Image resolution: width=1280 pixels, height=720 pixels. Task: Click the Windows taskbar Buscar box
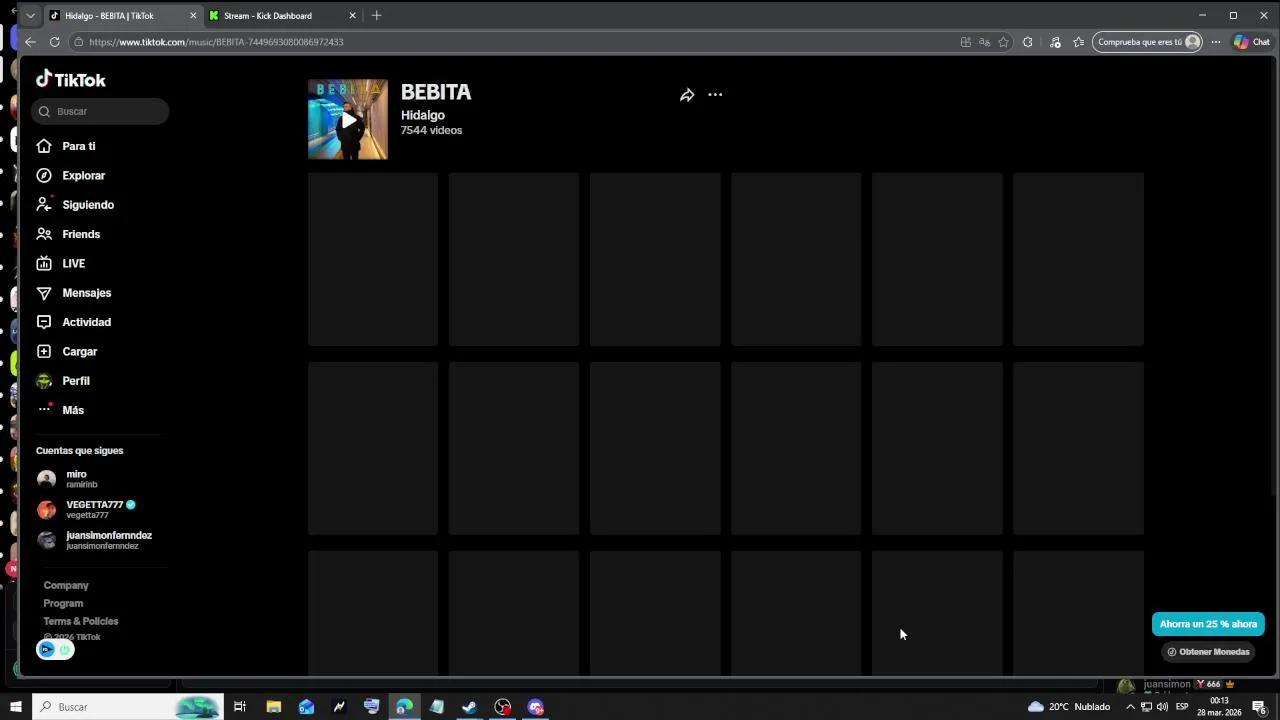pyautogui.click(x=127, y=707)
